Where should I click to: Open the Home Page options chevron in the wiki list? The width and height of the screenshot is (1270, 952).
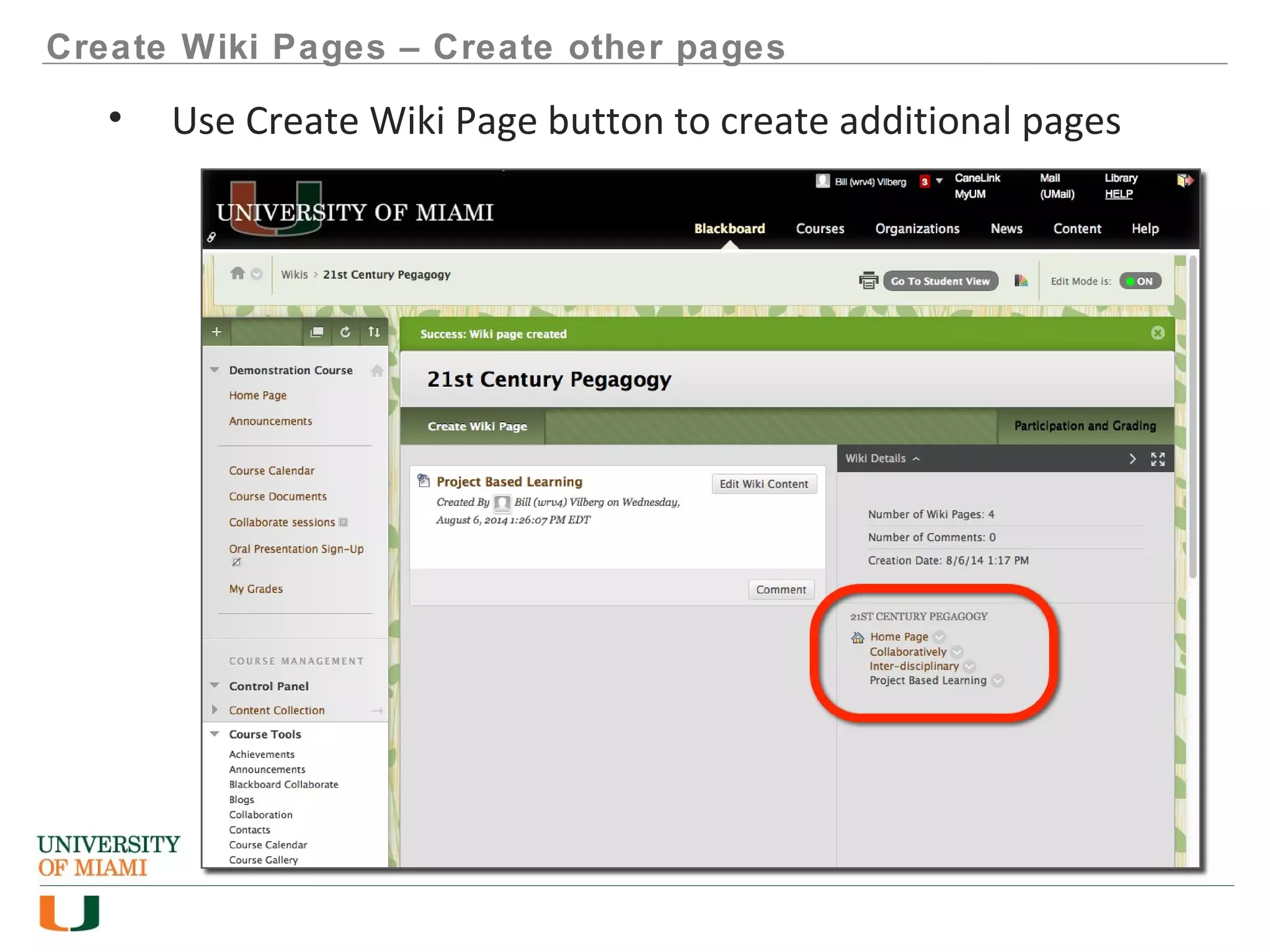pos(939,637)
